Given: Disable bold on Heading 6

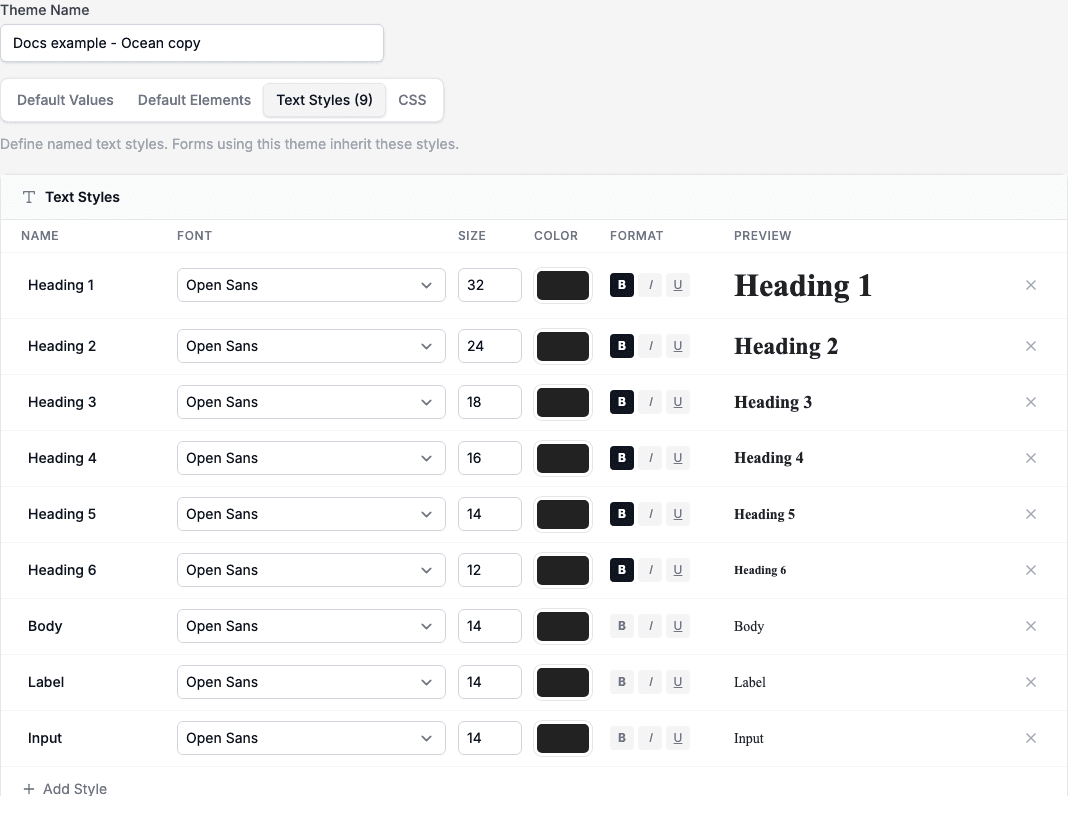Looking at the screenshot, I should pyautogui.click(x=622, y=569).
